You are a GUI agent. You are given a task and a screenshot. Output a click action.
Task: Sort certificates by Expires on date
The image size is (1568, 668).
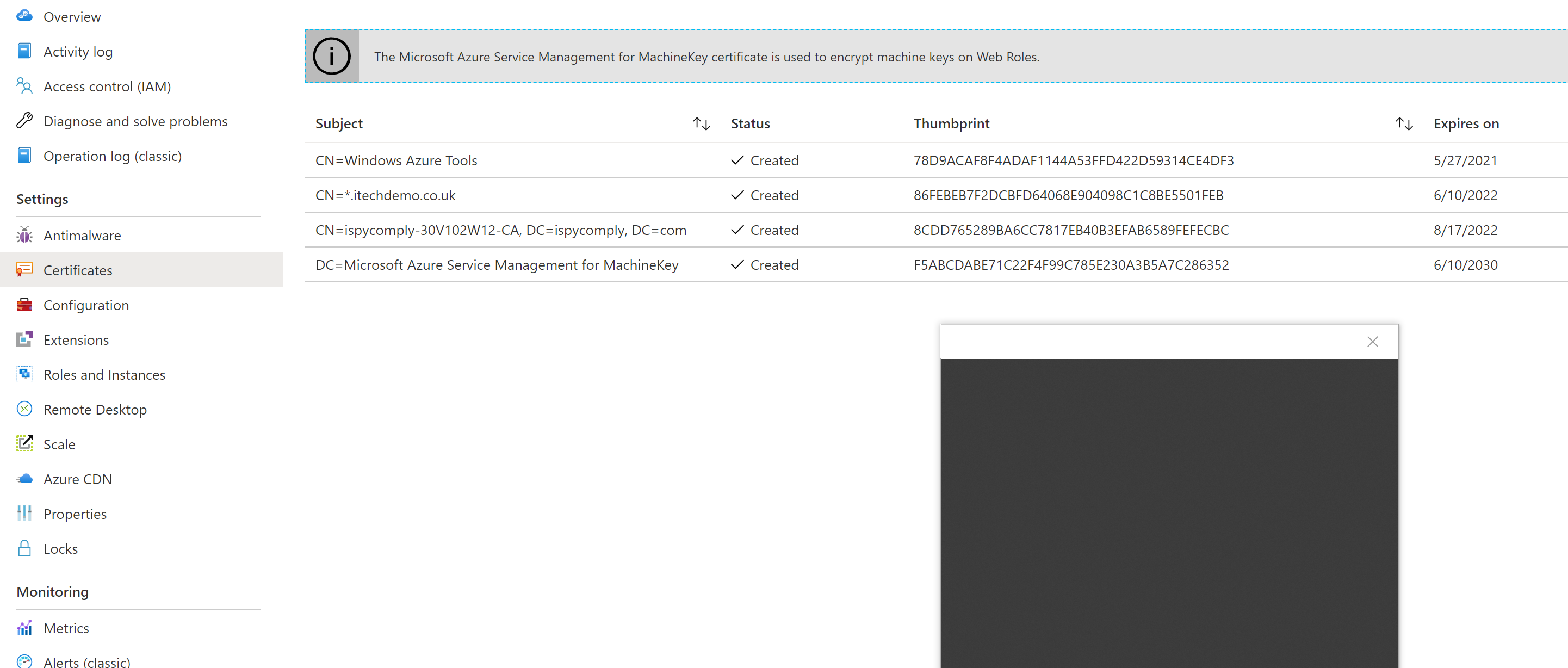1404,123
